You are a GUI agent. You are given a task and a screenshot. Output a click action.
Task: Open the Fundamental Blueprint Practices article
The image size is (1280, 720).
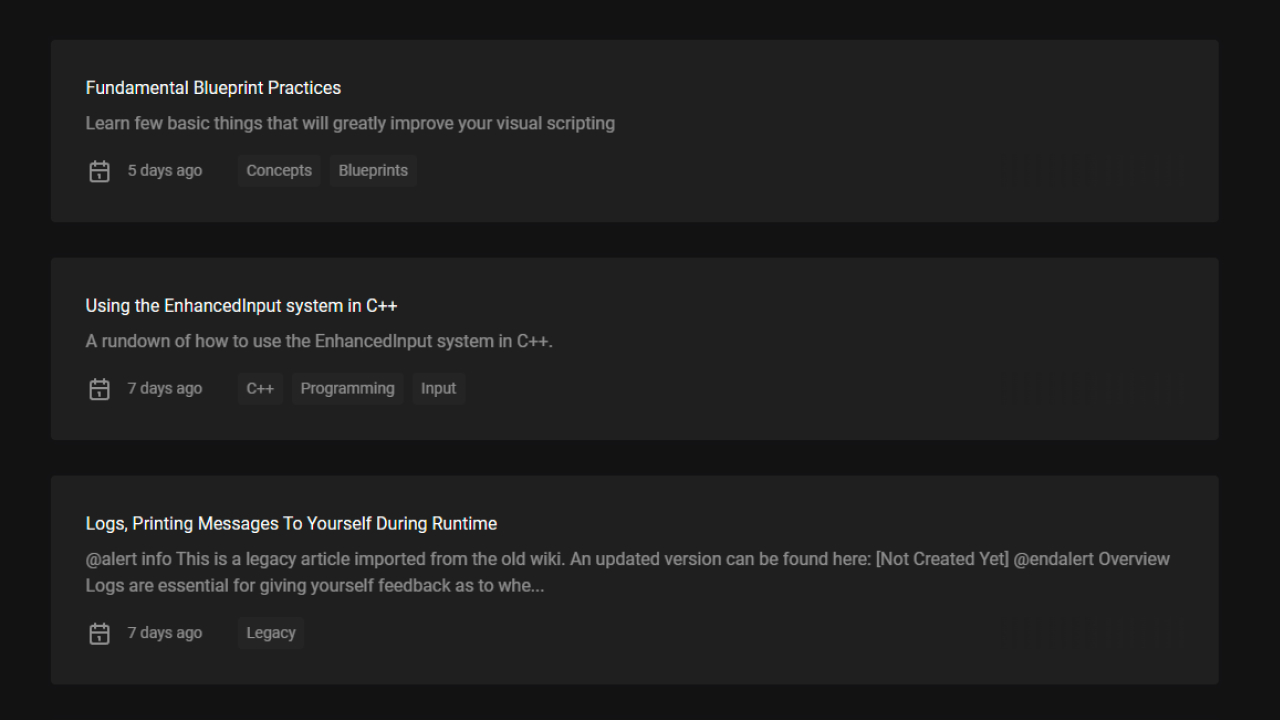(x=213, y=88)
